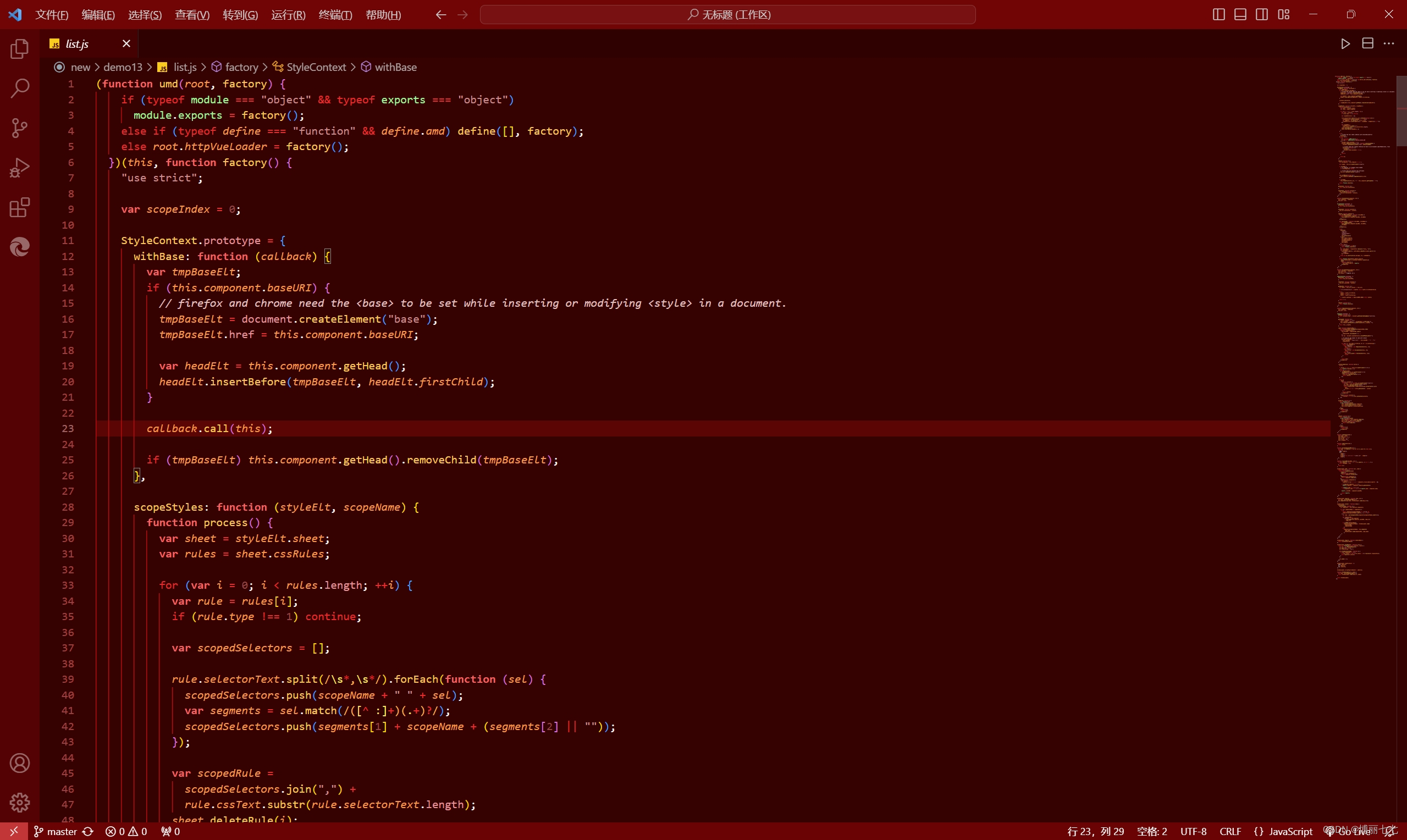Toggle the secondary side bar visibility
Image resolution: width=1407 pixels, height=840 pixels.
click(1261, 15)
